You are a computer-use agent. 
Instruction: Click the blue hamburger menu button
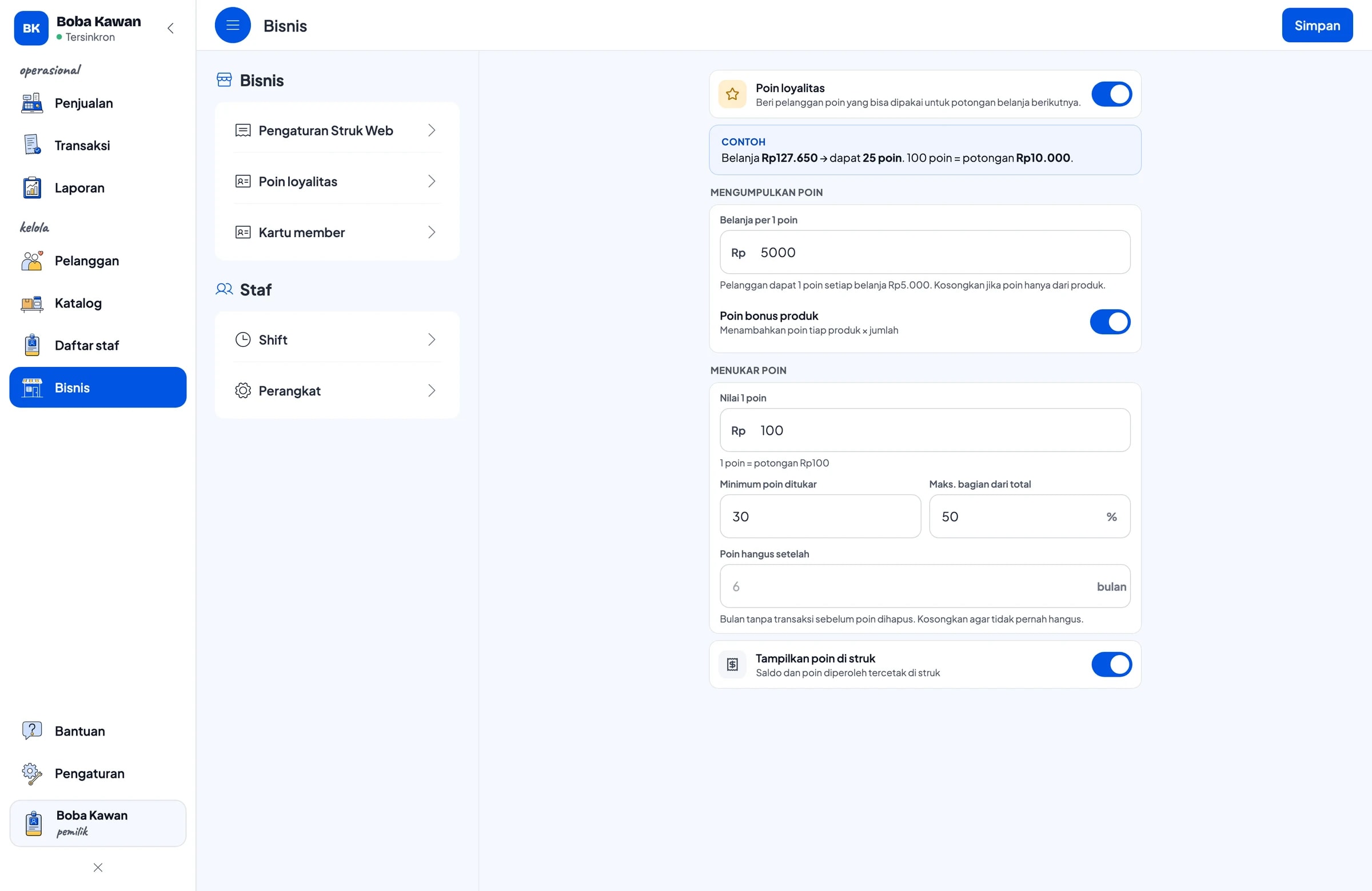(x=233, y=25)
